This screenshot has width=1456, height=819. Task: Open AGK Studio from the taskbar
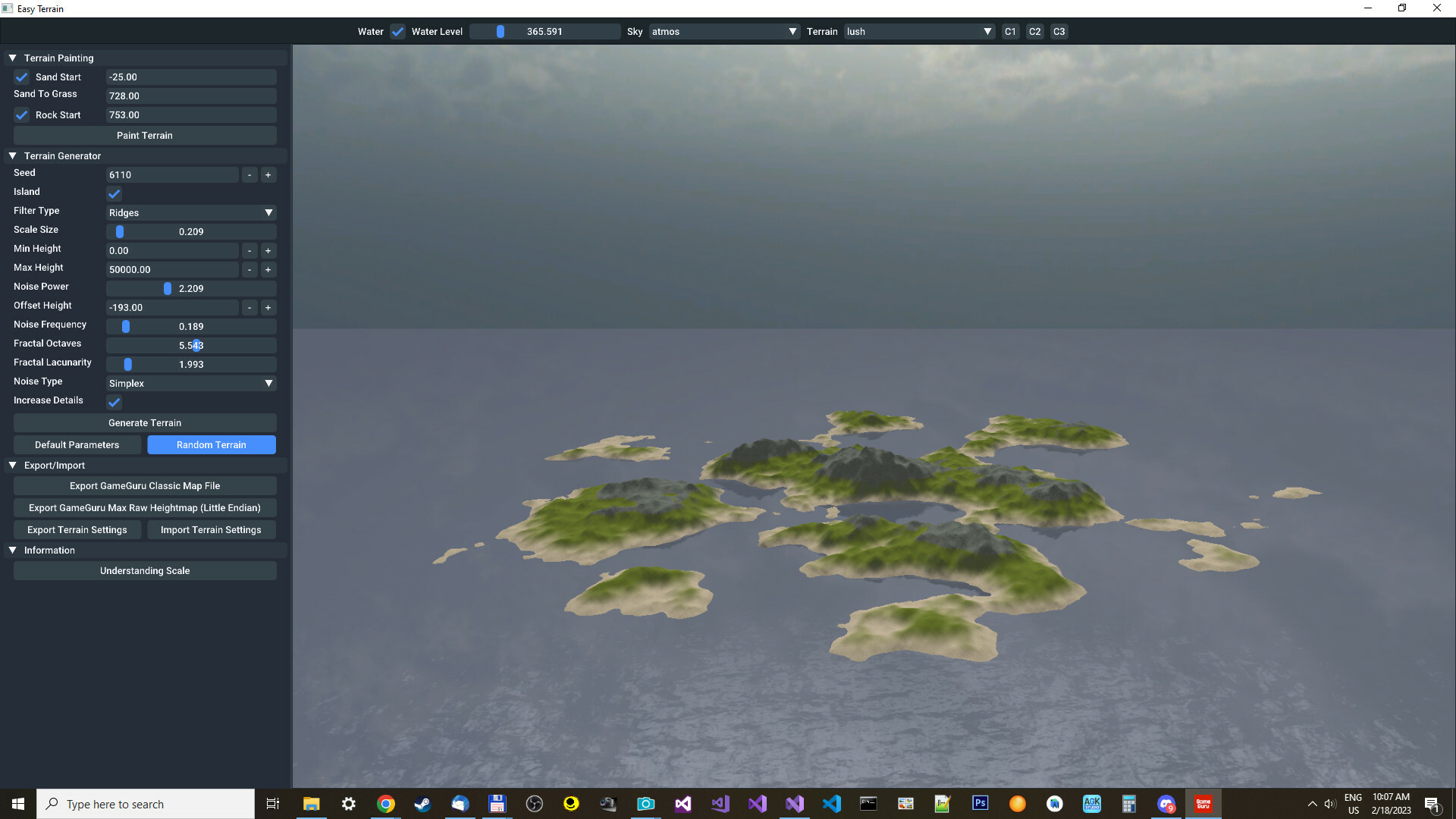tap(1092, 803)
